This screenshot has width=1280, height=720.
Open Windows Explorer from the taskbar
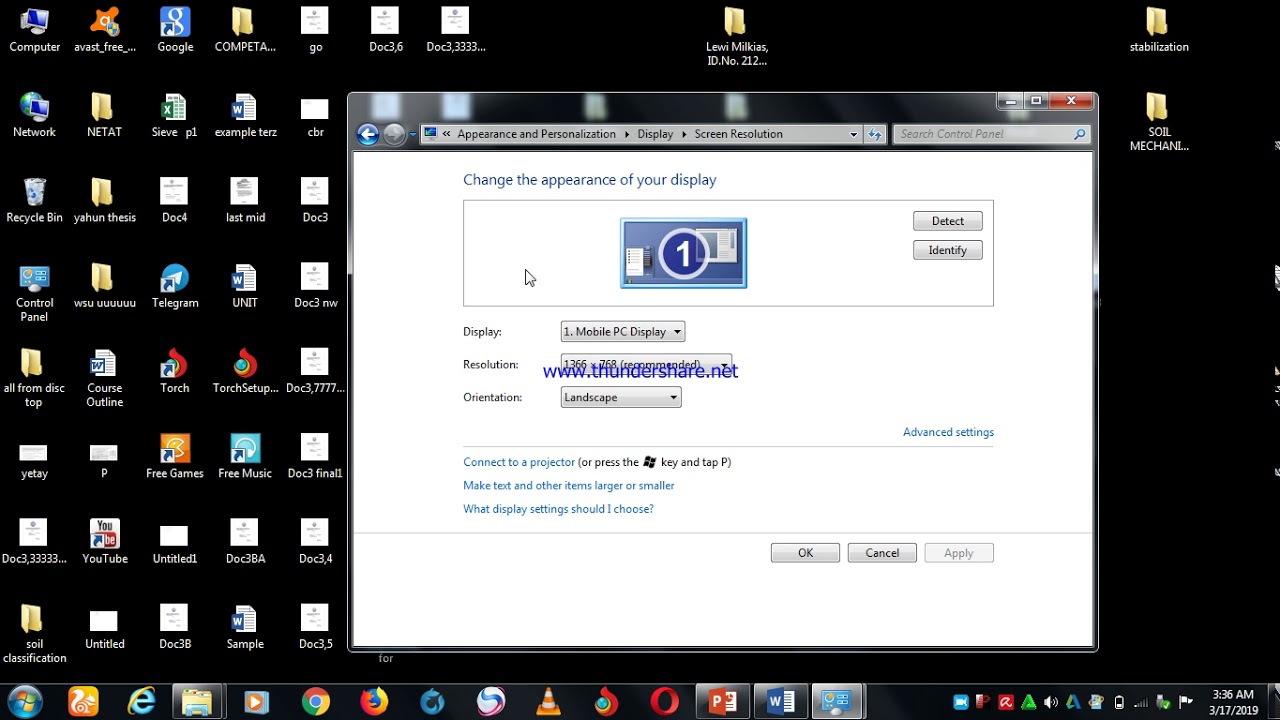tap(198, 702)
